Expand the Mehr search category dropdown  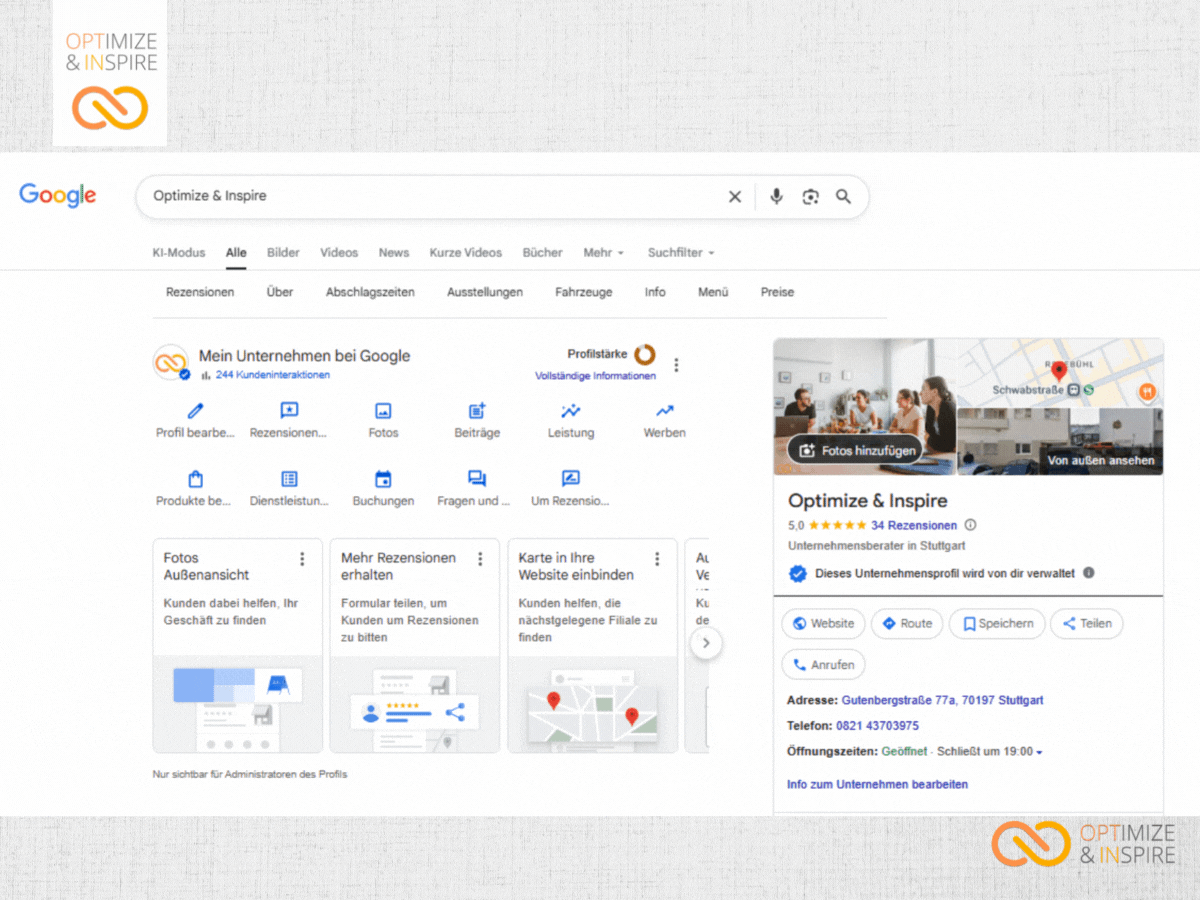click(603, 253)
